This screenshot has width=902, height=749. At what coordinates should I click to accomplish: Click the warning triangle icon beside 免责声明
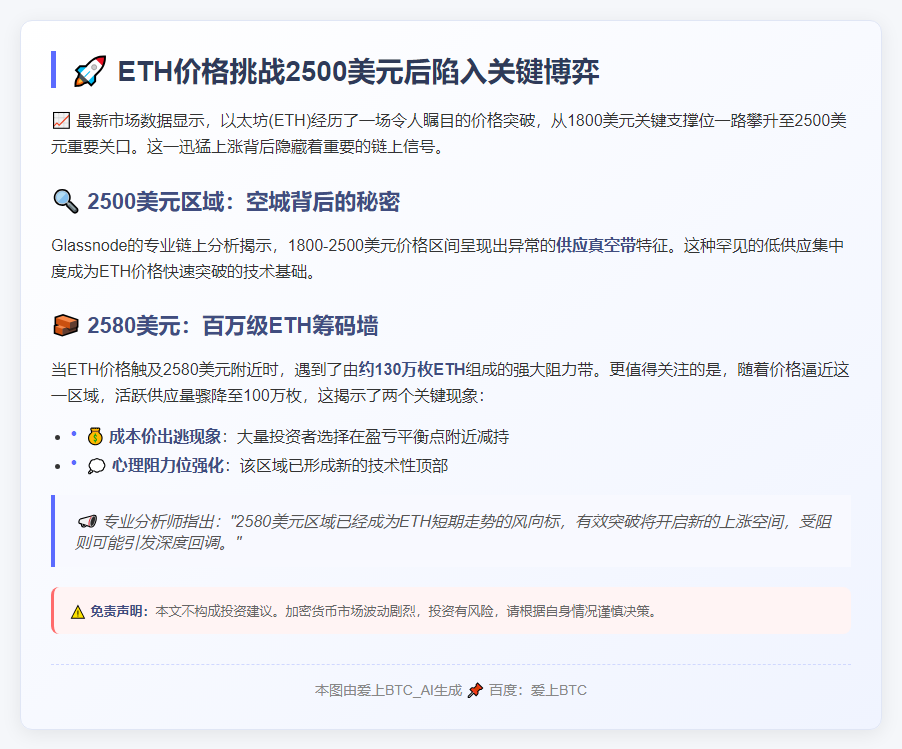[77, 611]
